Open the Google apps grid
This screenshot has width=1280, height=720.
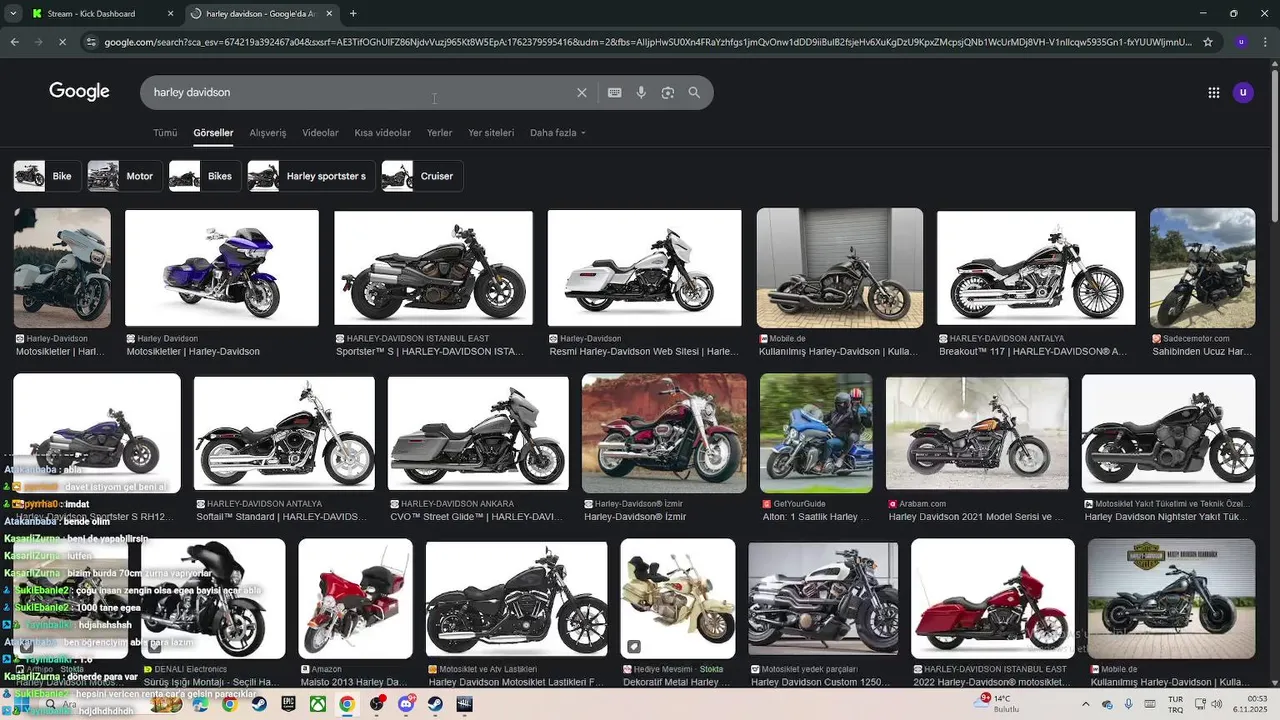(1213, 92)
